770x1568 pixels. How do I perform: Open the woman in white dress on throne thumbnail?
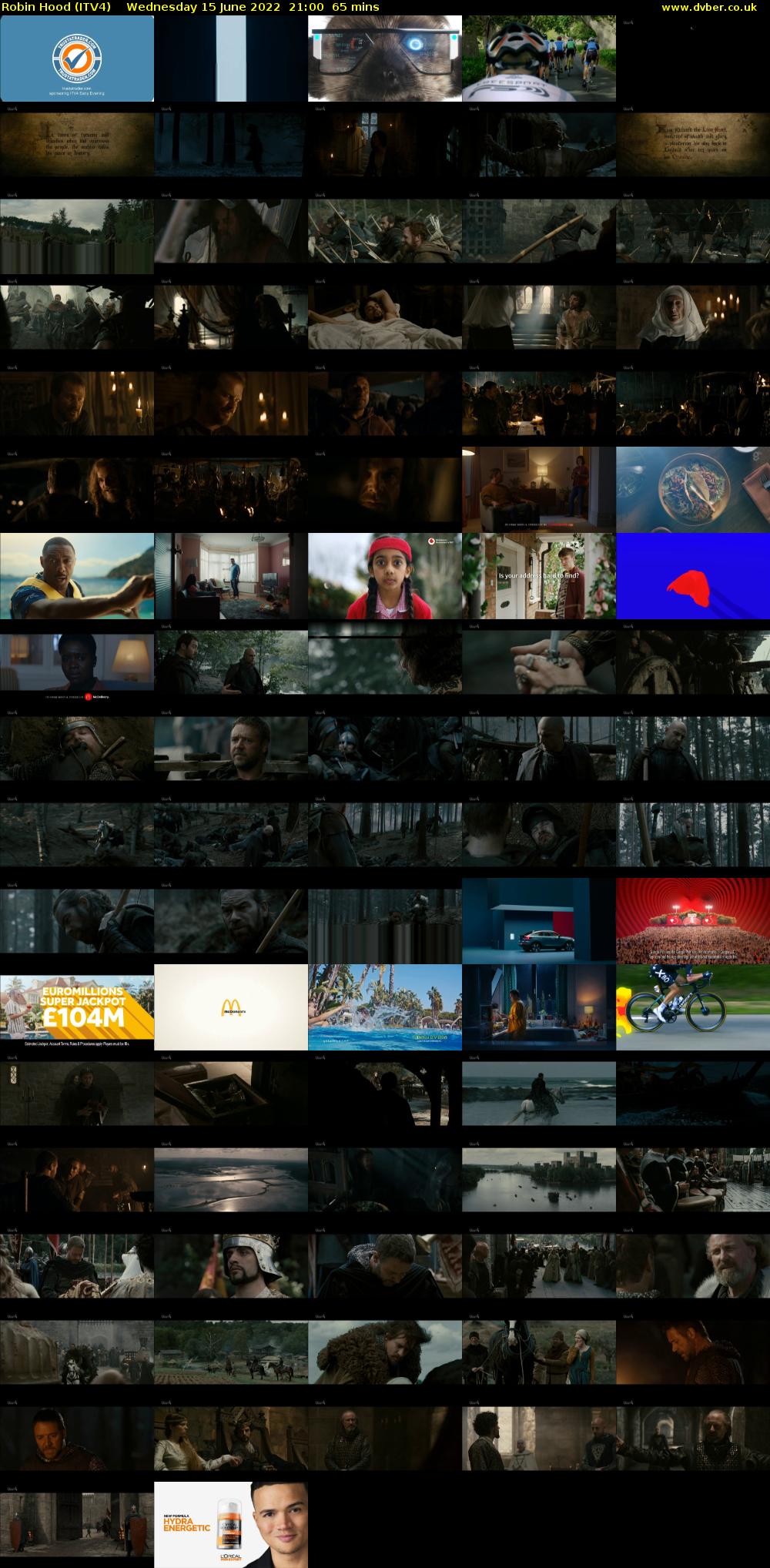pyautogui.click(x=231, y=1439)
